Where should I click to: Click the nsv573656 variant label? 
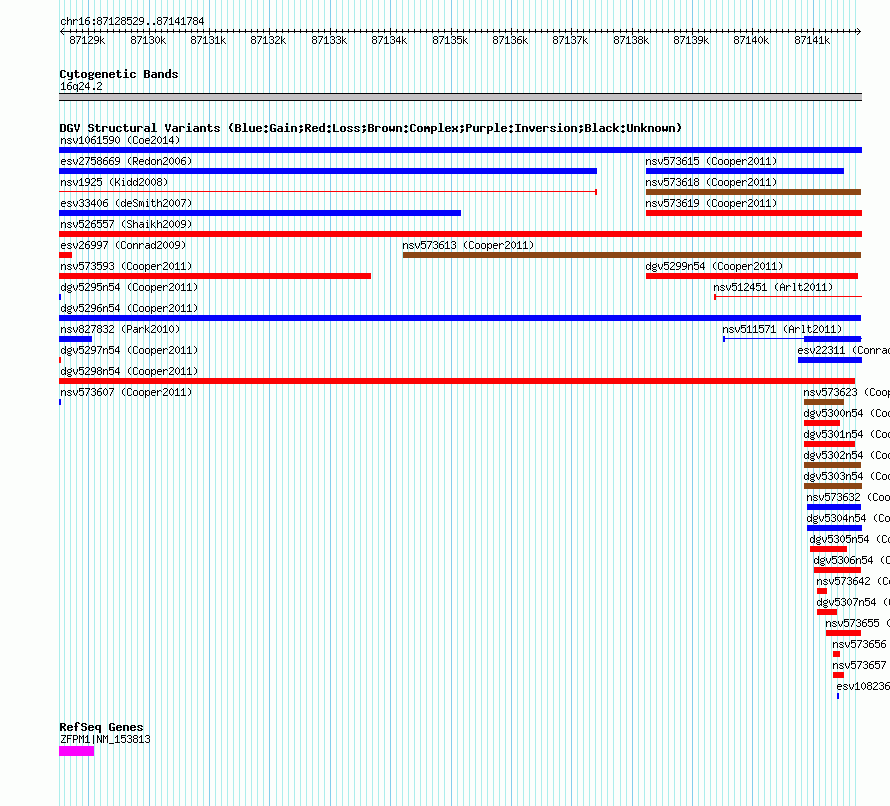(859, 644)
